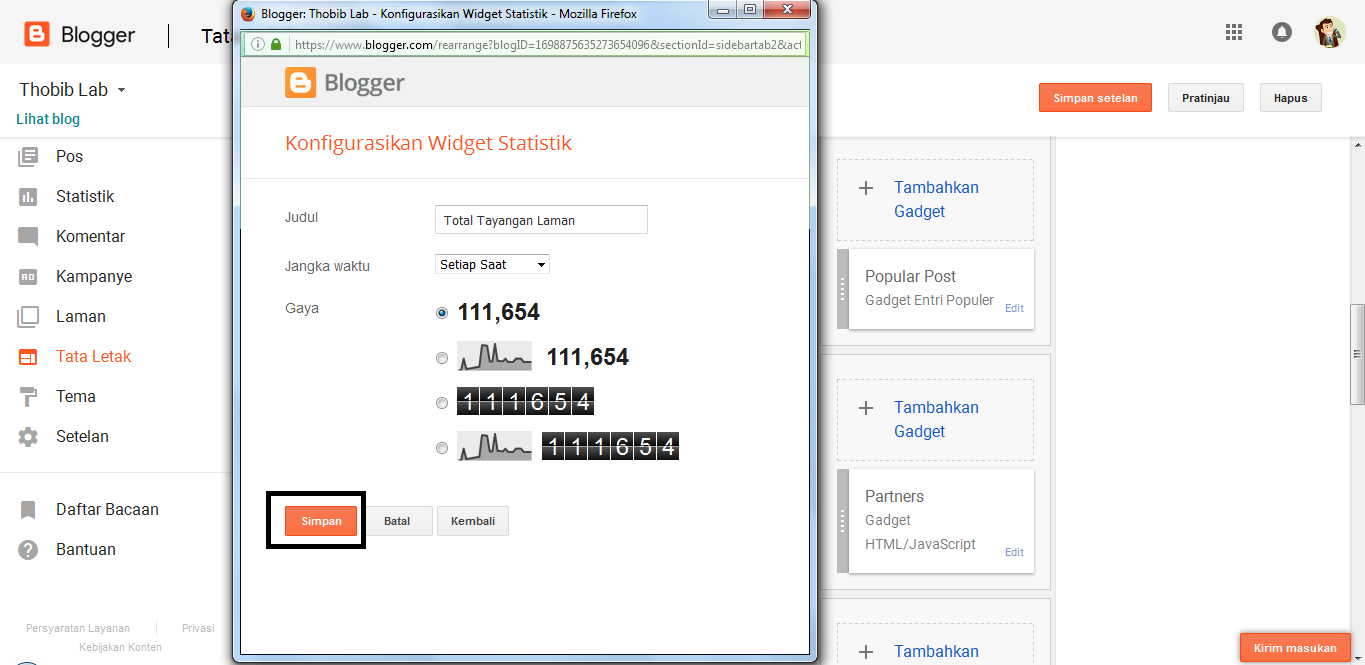Click the Bantuan question mark icon
This screenshot has width=1365, height=665.
point(28,550)
